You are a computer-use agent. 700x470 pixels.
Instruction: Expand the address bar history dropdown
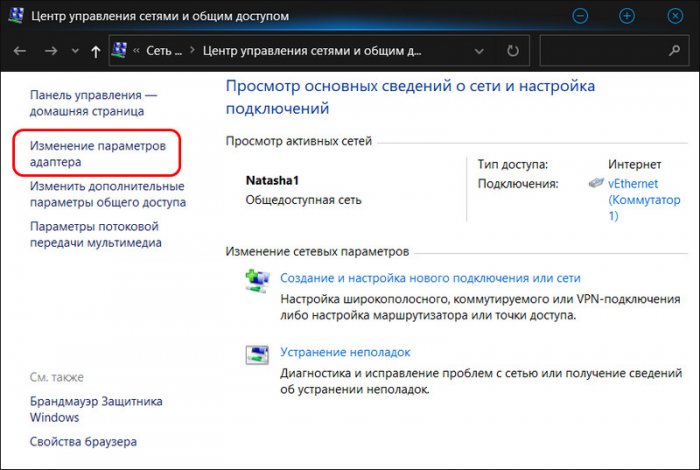pos(479,51)
